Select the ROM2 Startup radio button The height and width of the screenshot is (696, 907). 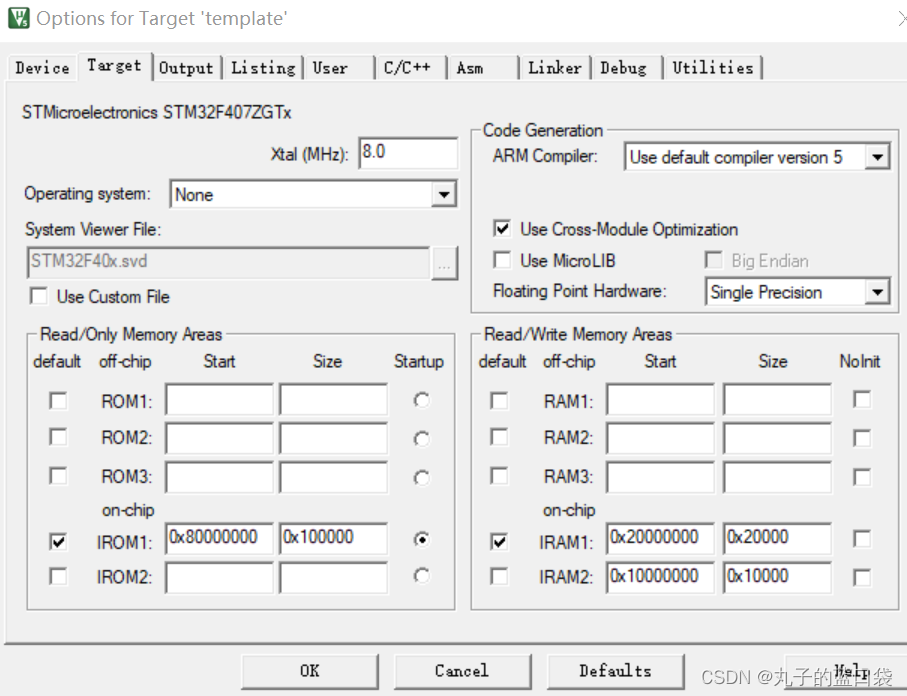pos(422,439)
